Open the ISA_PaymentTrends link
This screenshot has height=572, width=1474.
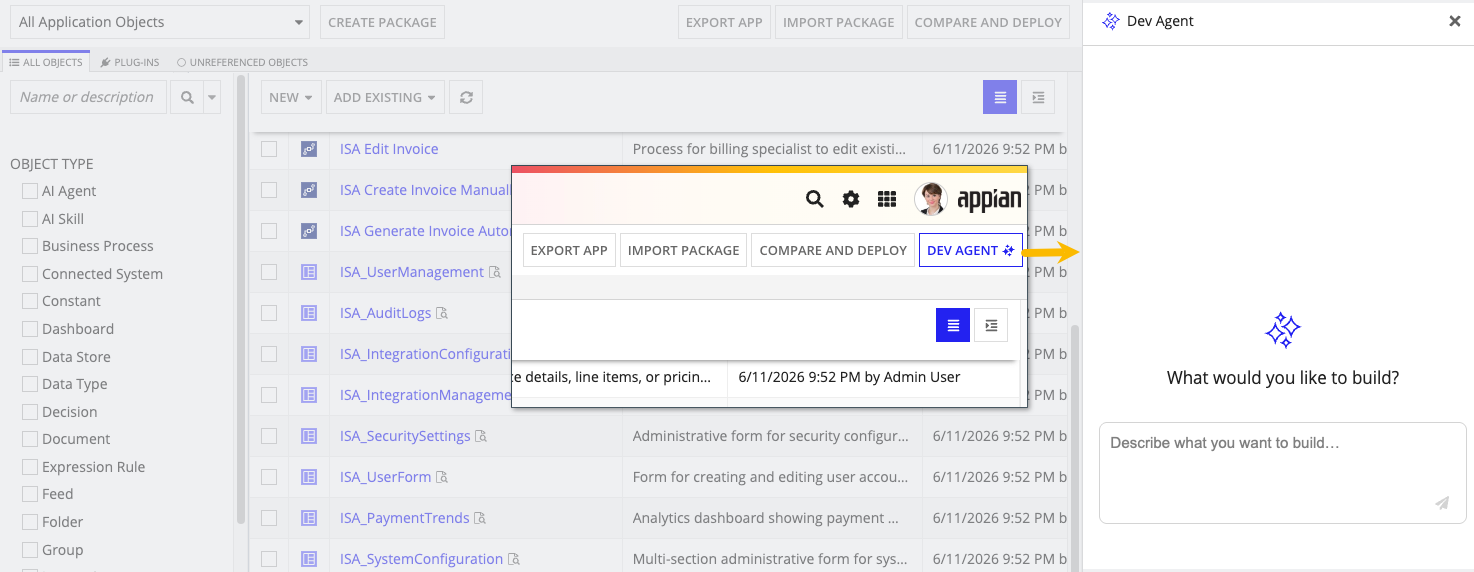(x=404, y=518)
